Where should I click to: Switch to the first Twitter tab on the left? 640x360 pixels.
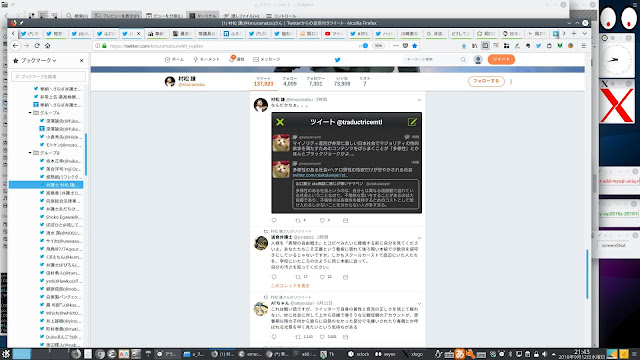pos(30,33)
